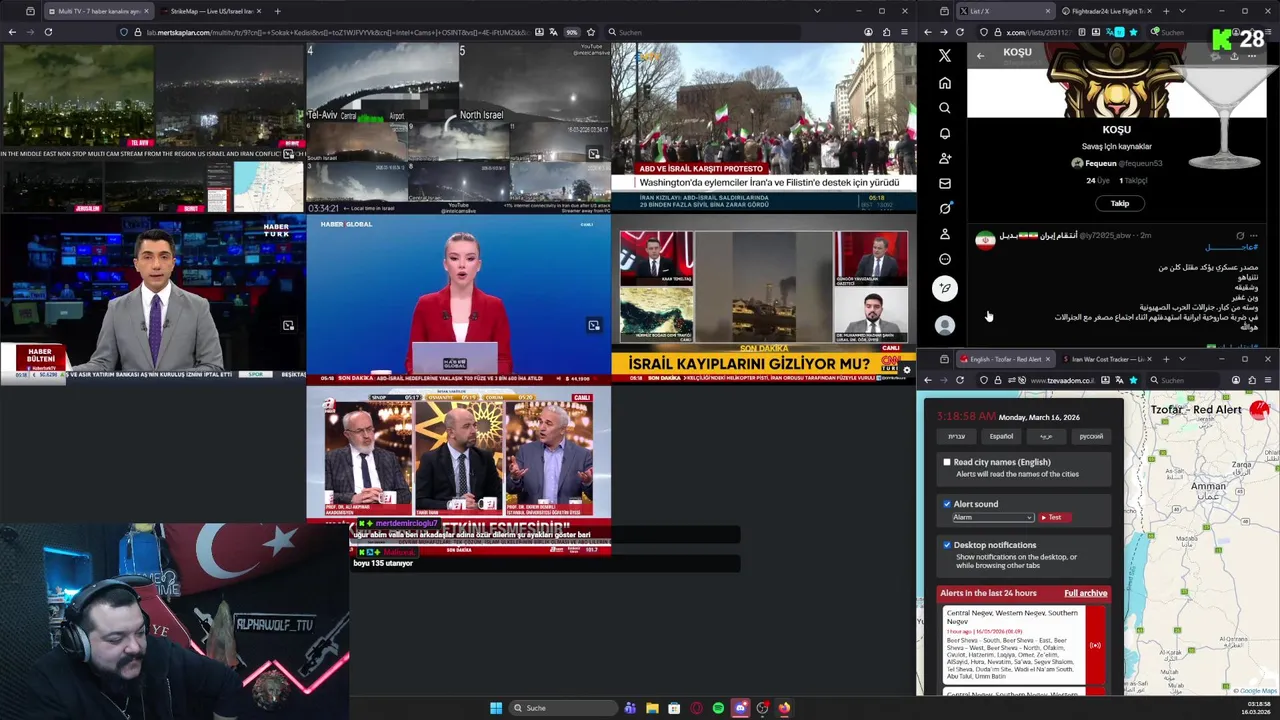Viewport: 1280px width, 720px height.
Task: Click the X logo in sidebar
Action: tap(945, 56)
